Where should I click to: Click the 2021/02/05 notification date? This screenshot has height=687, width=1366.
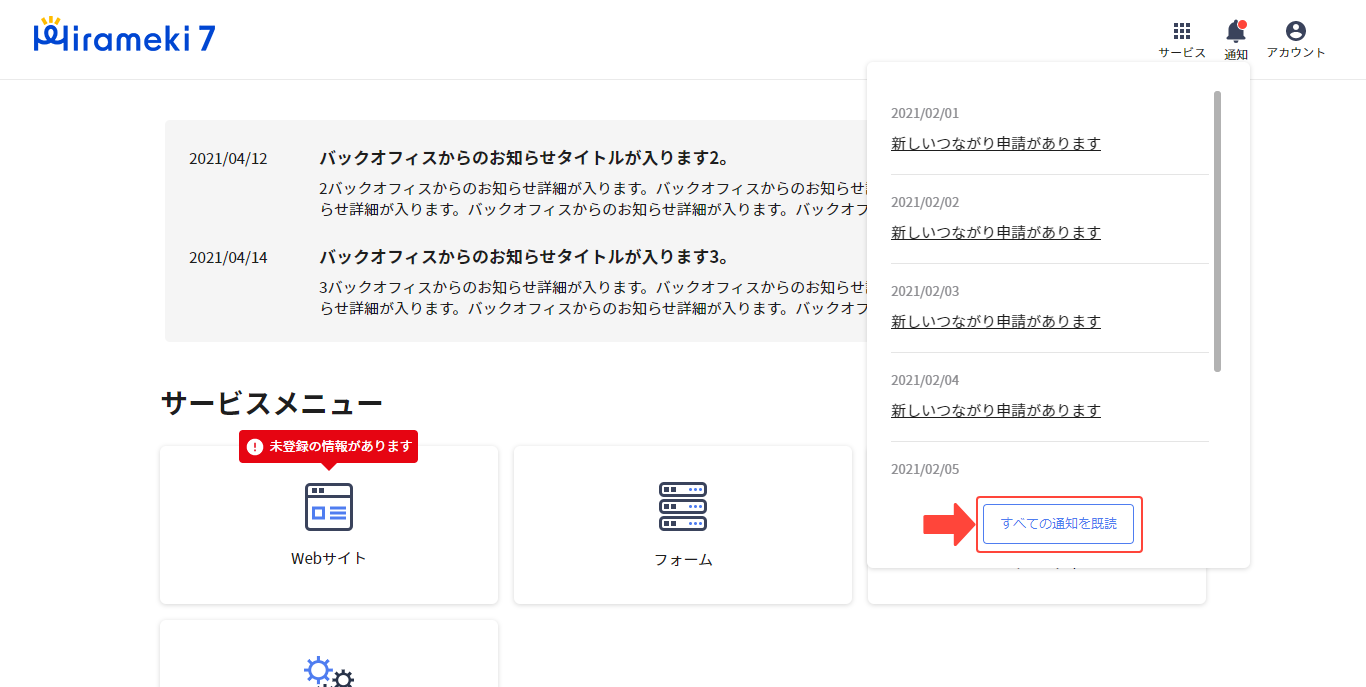click(925, 469)
